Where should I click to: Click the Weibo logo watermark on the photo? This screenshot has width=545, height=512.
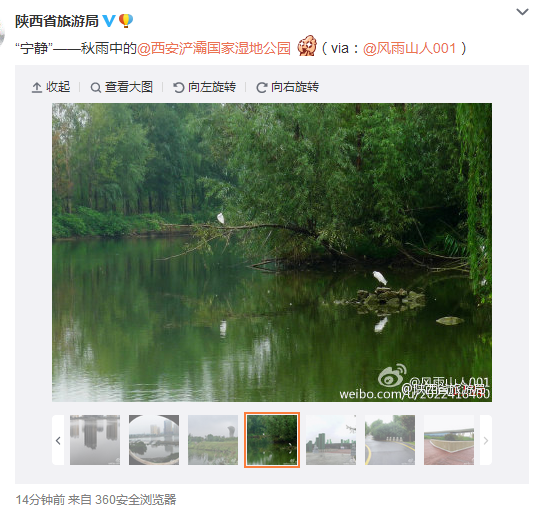coord(392,375)
